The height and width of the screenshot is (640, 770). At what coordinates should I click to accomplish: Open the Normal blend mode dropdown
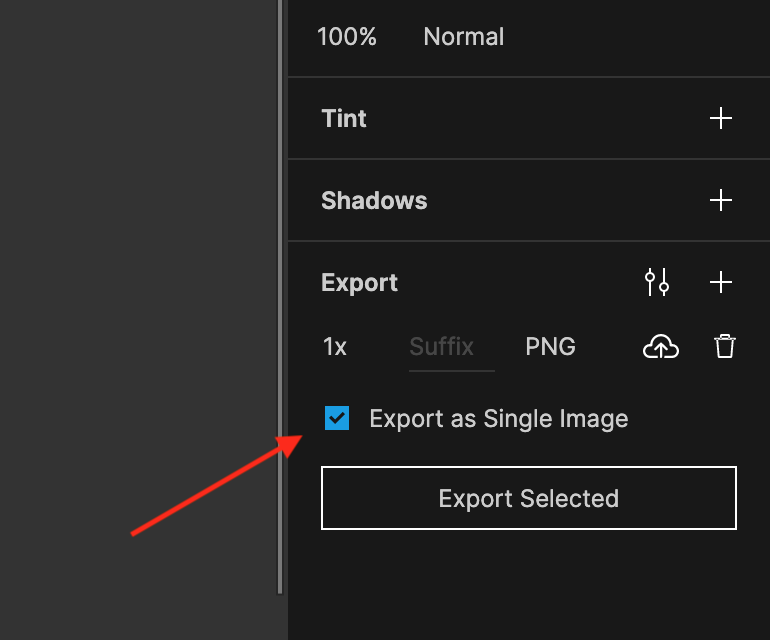click(464, 37)
